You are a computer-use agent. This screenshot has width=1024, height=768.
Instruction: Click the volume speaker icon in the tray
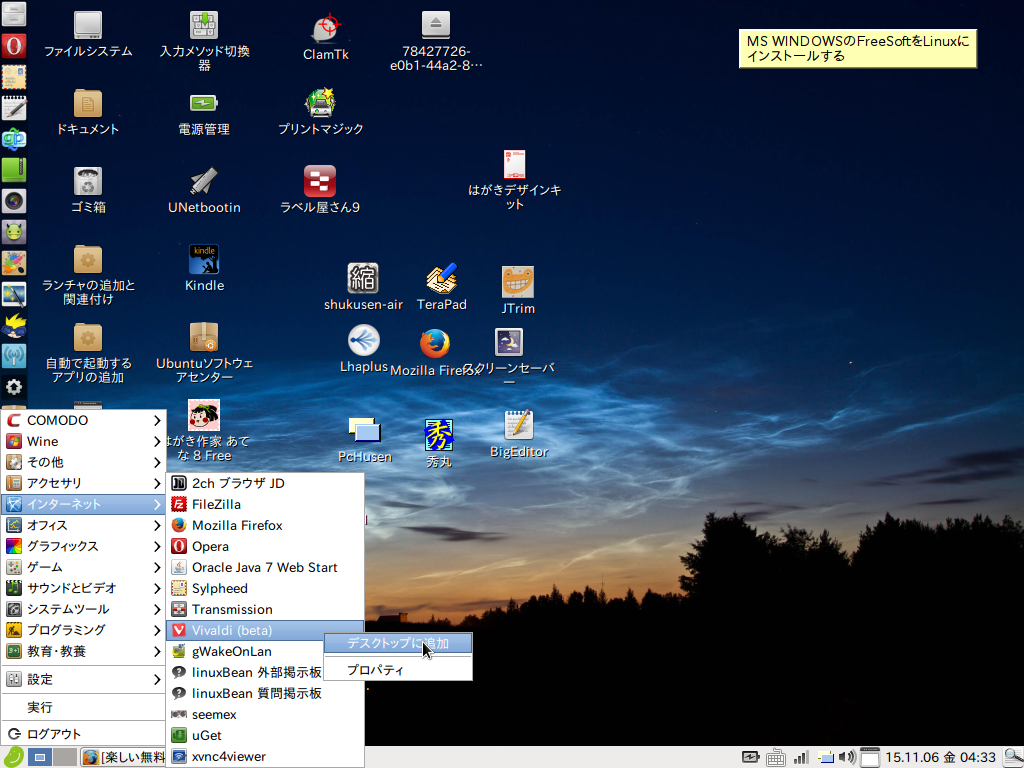coord(846,758)
